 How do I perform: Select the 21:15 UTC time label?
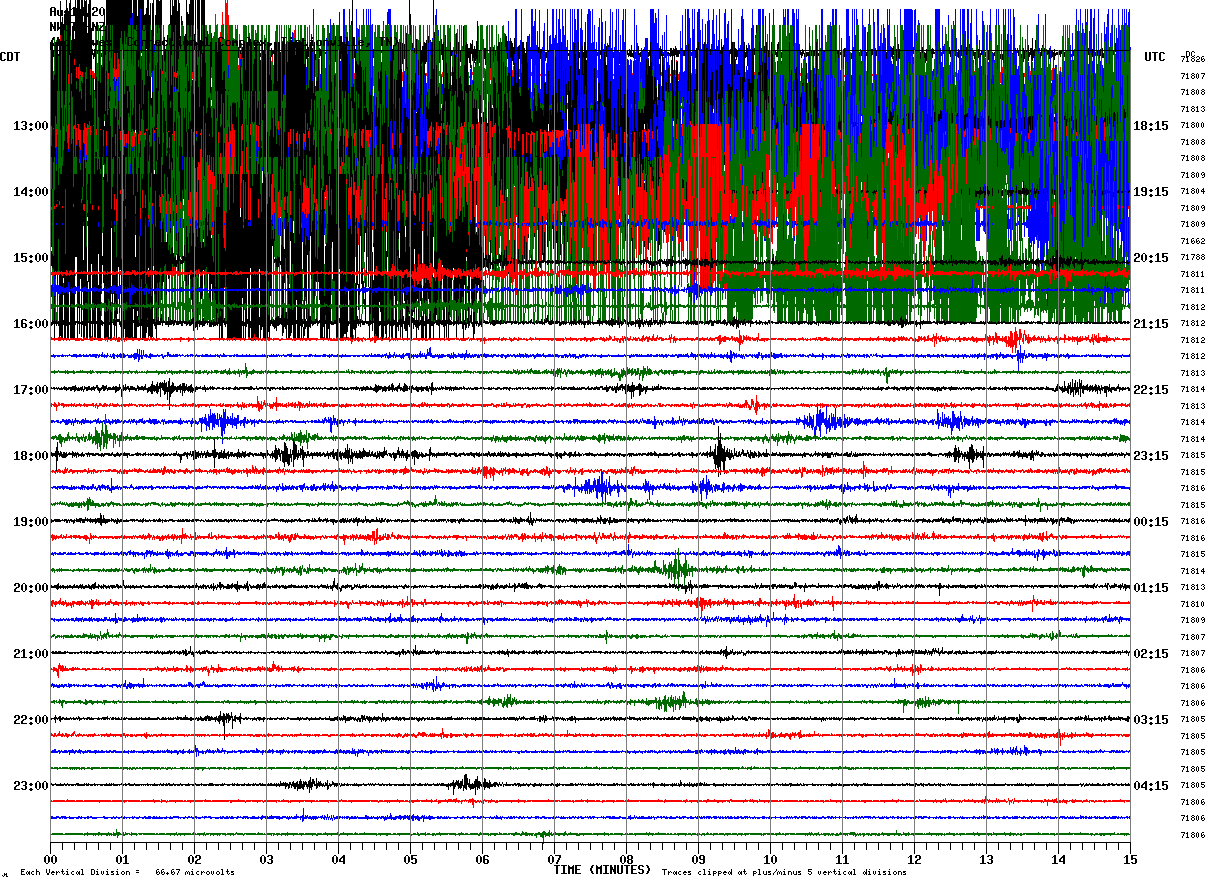tap(1150, 324)
